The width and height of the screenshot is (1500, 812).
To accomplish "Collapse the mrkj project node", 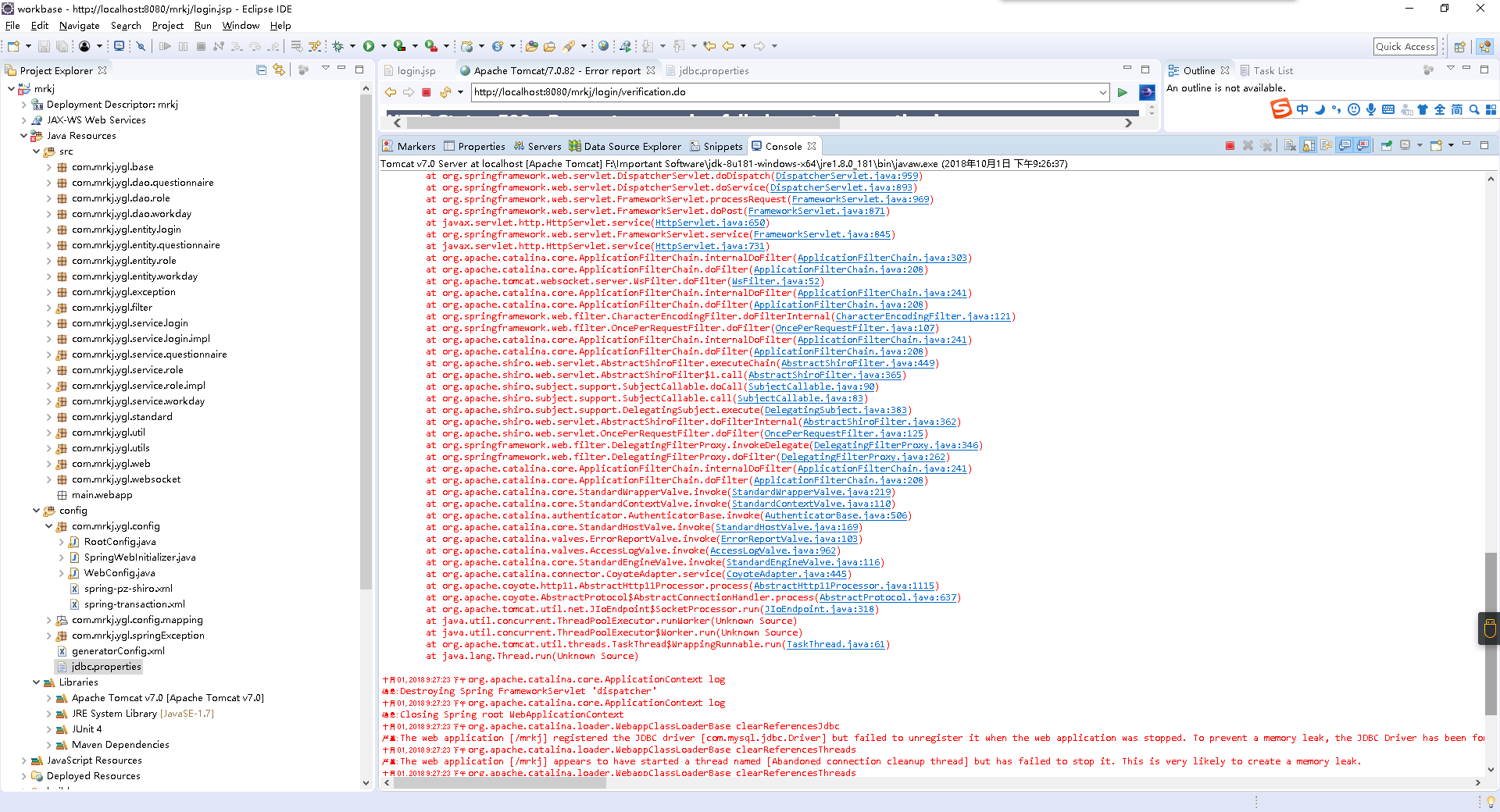I will pos(11,89).
